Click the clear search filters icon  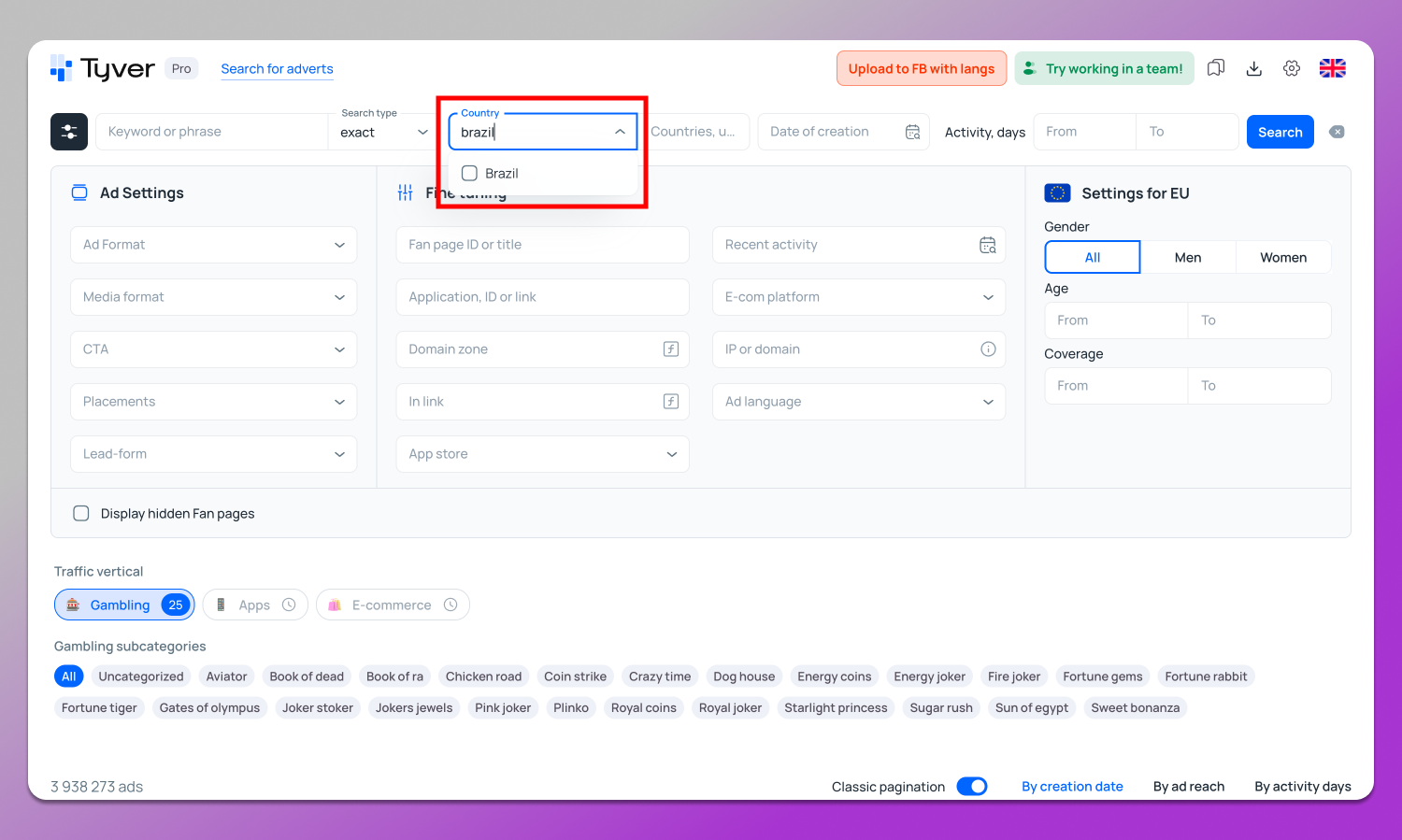pos(1338,132)
